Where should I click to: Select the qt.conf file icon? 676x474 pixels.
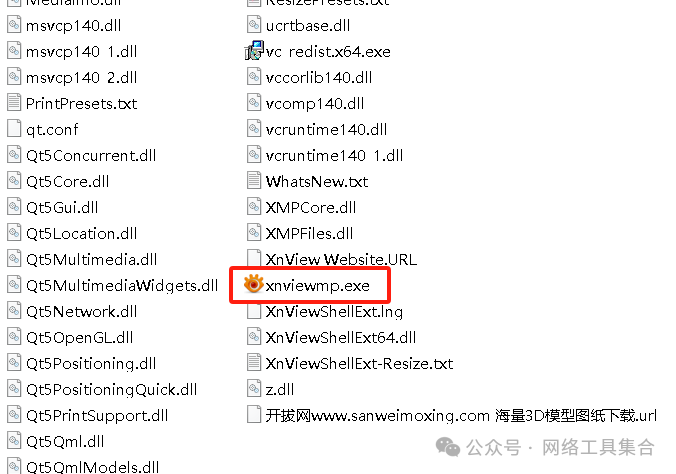[14, 129]
